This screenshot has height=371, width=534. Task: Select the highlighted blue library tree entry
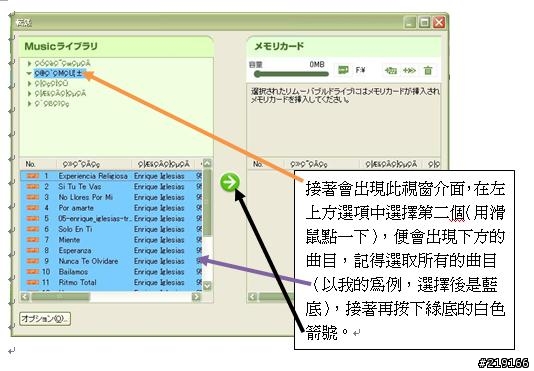[x=59, y=73]
